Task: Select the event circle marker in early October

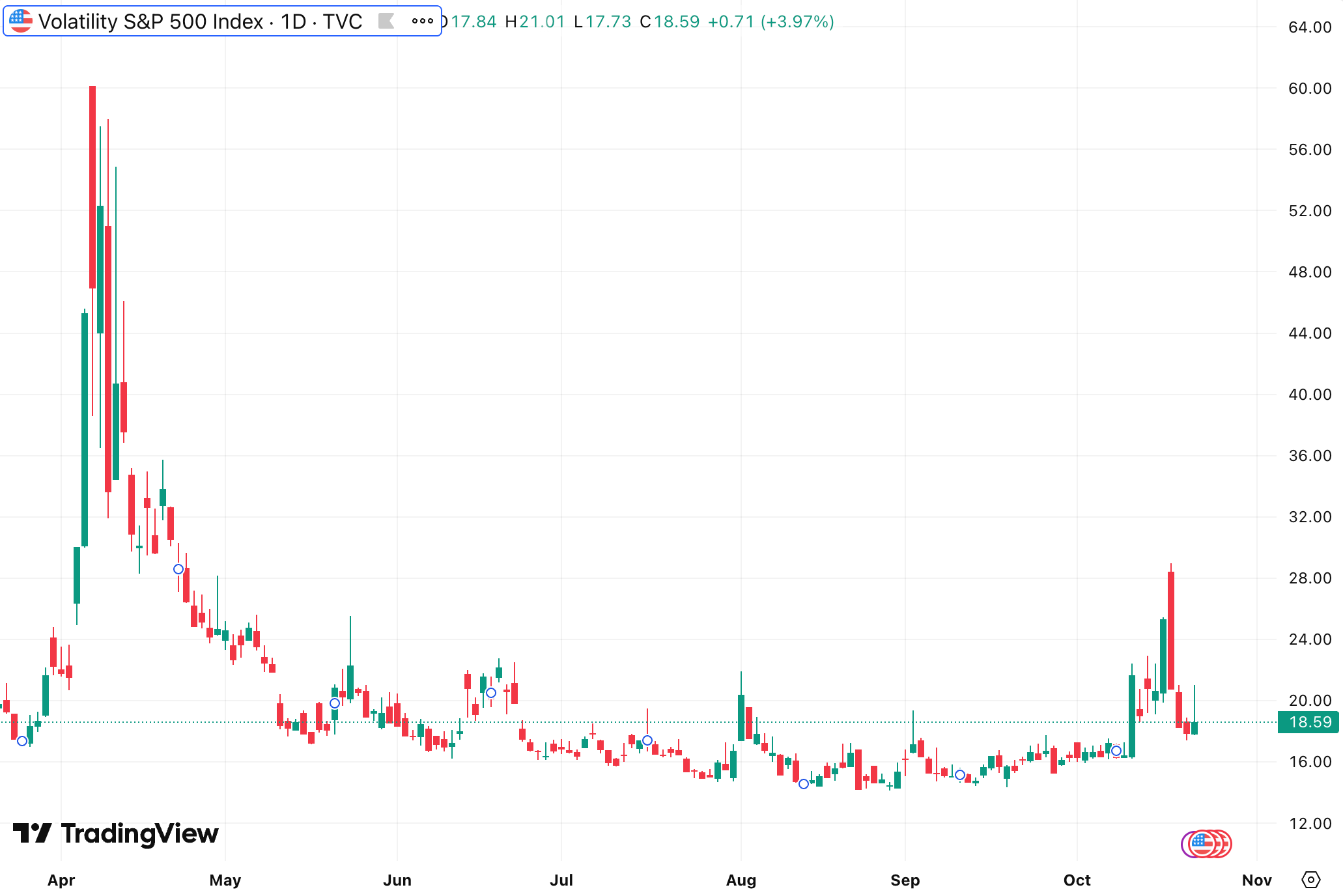Action: click(1116, 751)
